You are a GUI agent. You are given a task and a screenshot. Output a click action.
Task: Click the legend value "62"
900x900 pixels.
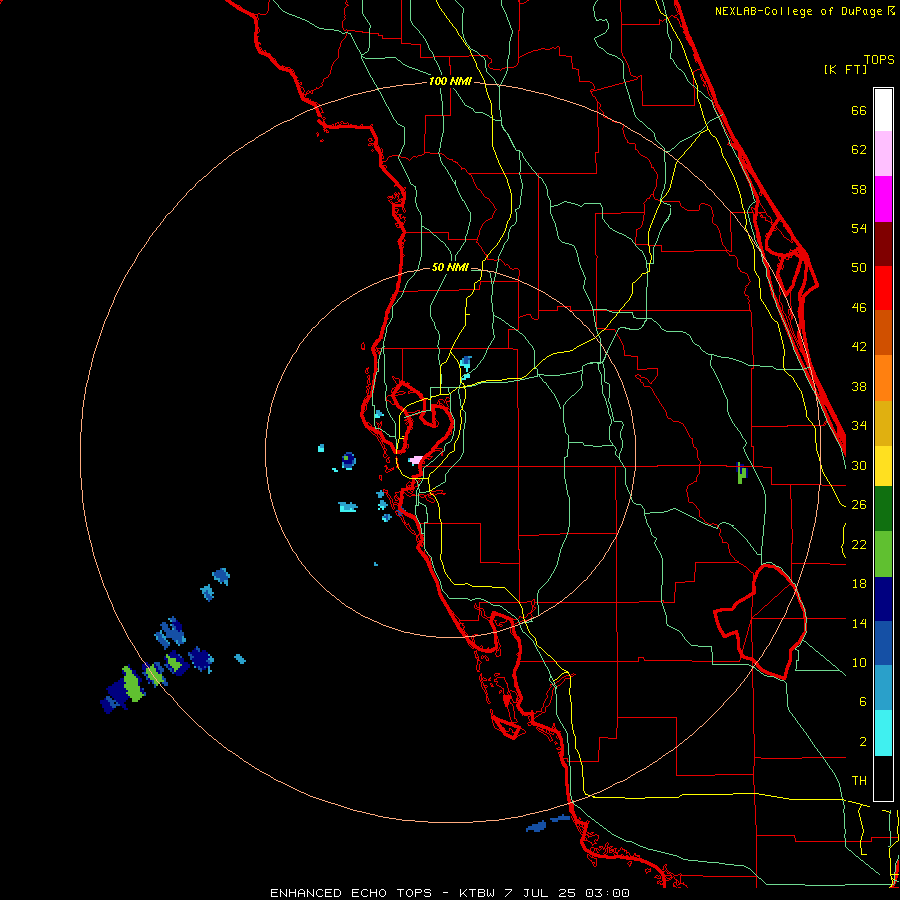click(x=859, y=150)
